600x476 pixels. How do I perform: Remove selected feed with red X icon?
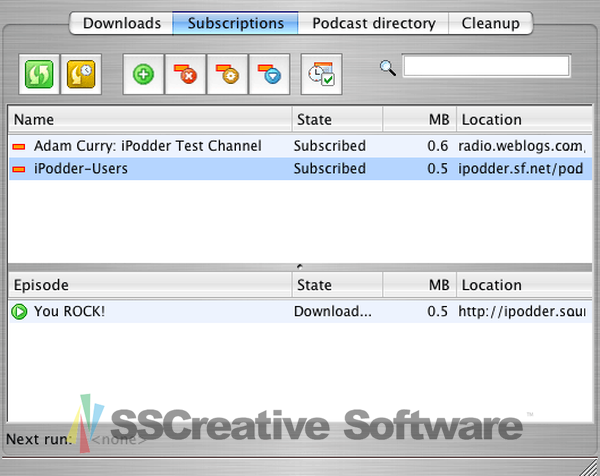pos(186,74)
